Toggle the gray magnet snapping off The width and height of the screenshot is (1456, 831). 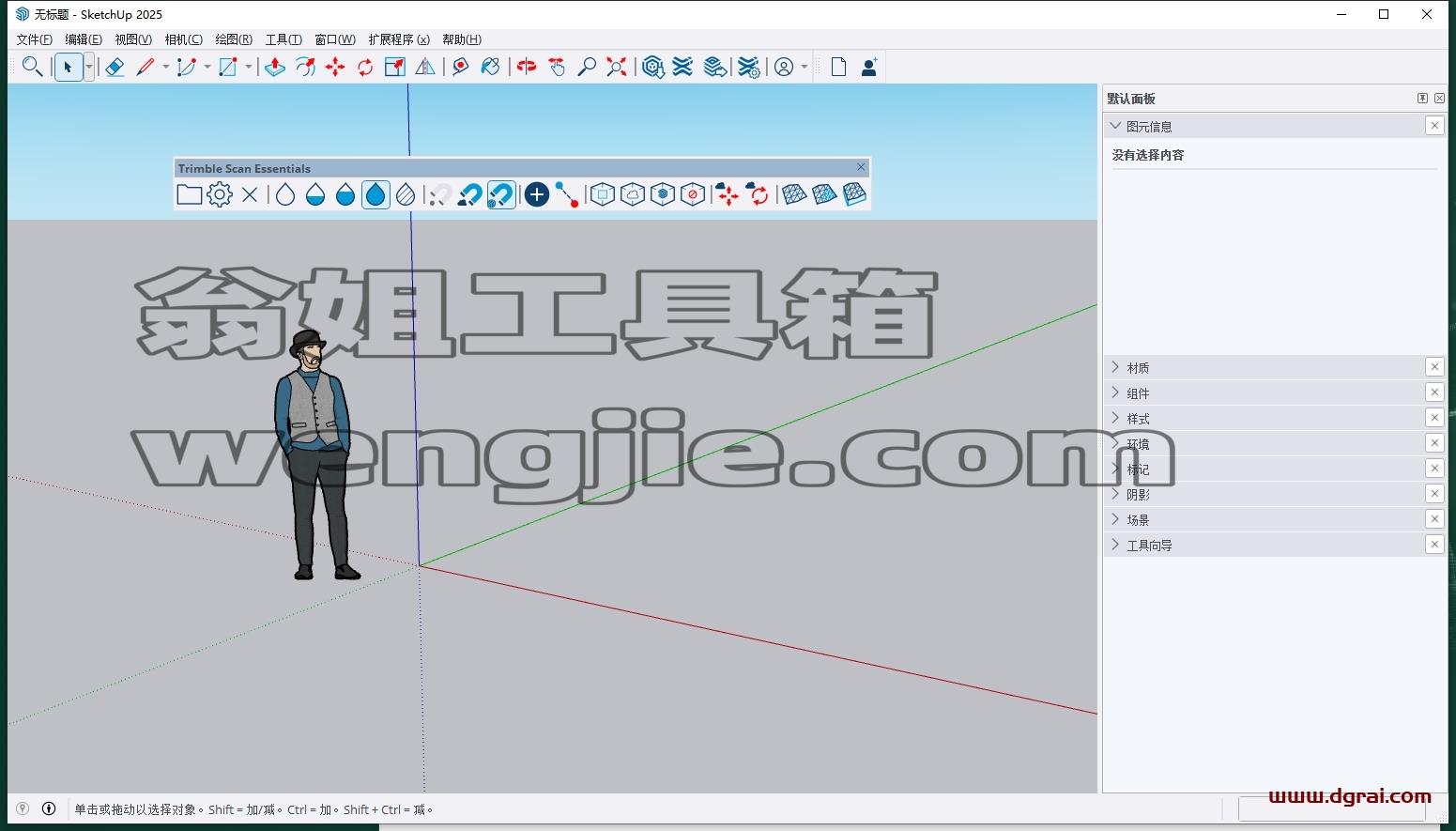(440, 194)
